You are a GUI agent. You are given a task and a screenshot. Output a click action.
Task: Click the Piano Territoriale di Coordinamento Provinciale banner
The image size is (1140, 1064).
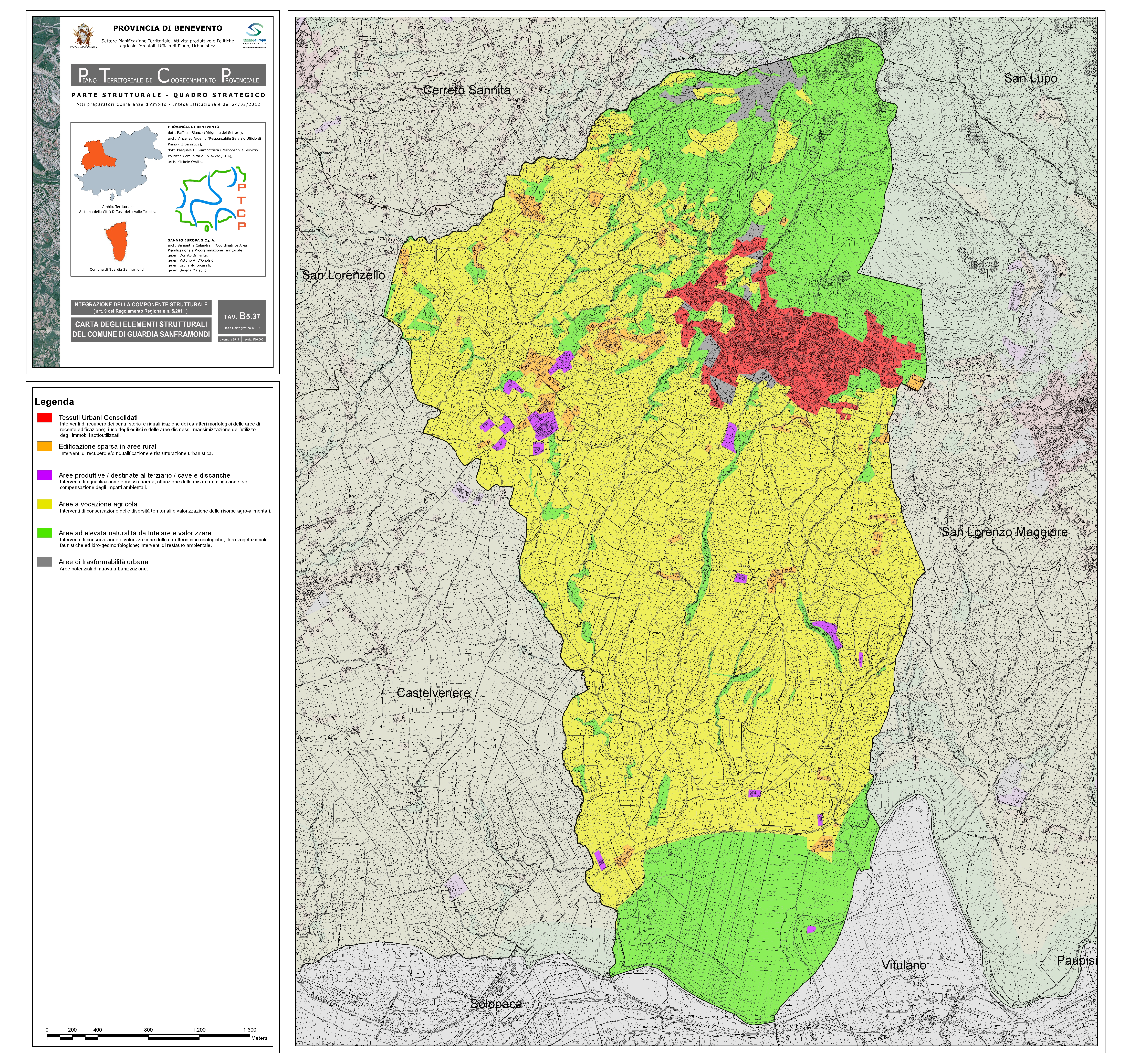click(x=169, y=75)
